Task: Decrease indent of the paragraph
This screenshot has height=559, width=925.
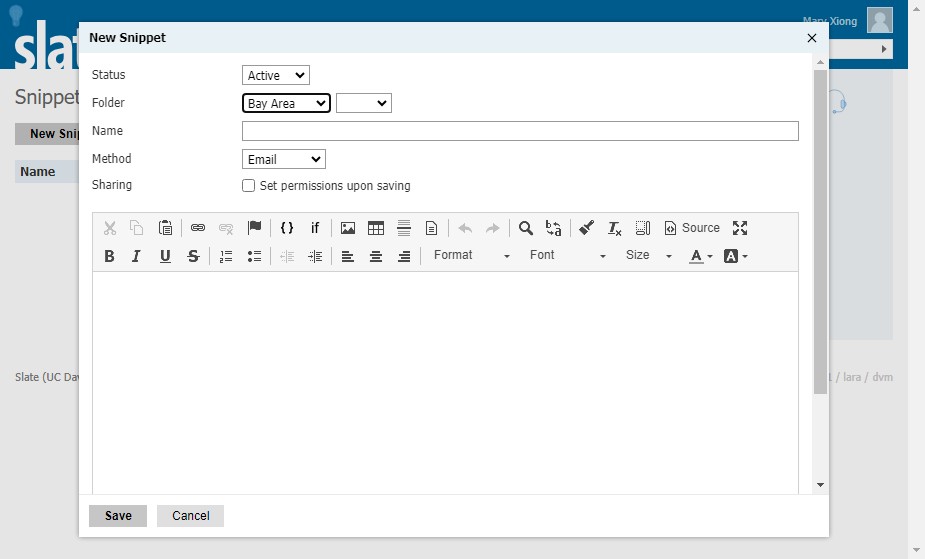Action: pos(287,256)
